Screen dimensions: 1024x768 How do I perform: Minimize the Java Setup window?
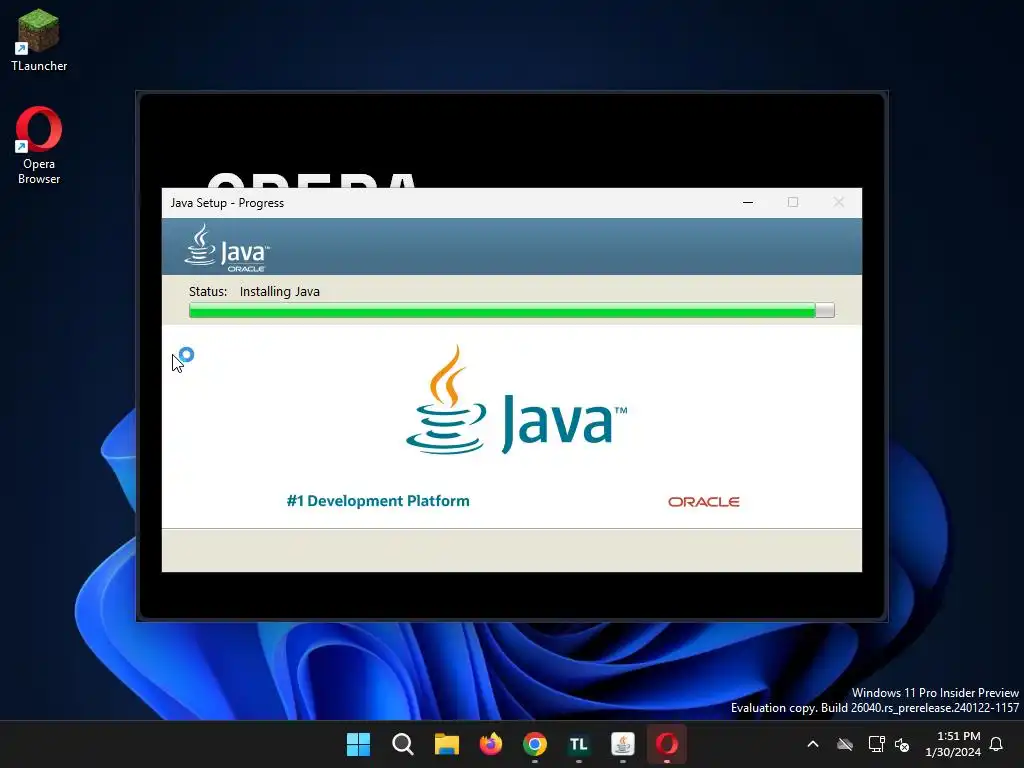point(748,202)
